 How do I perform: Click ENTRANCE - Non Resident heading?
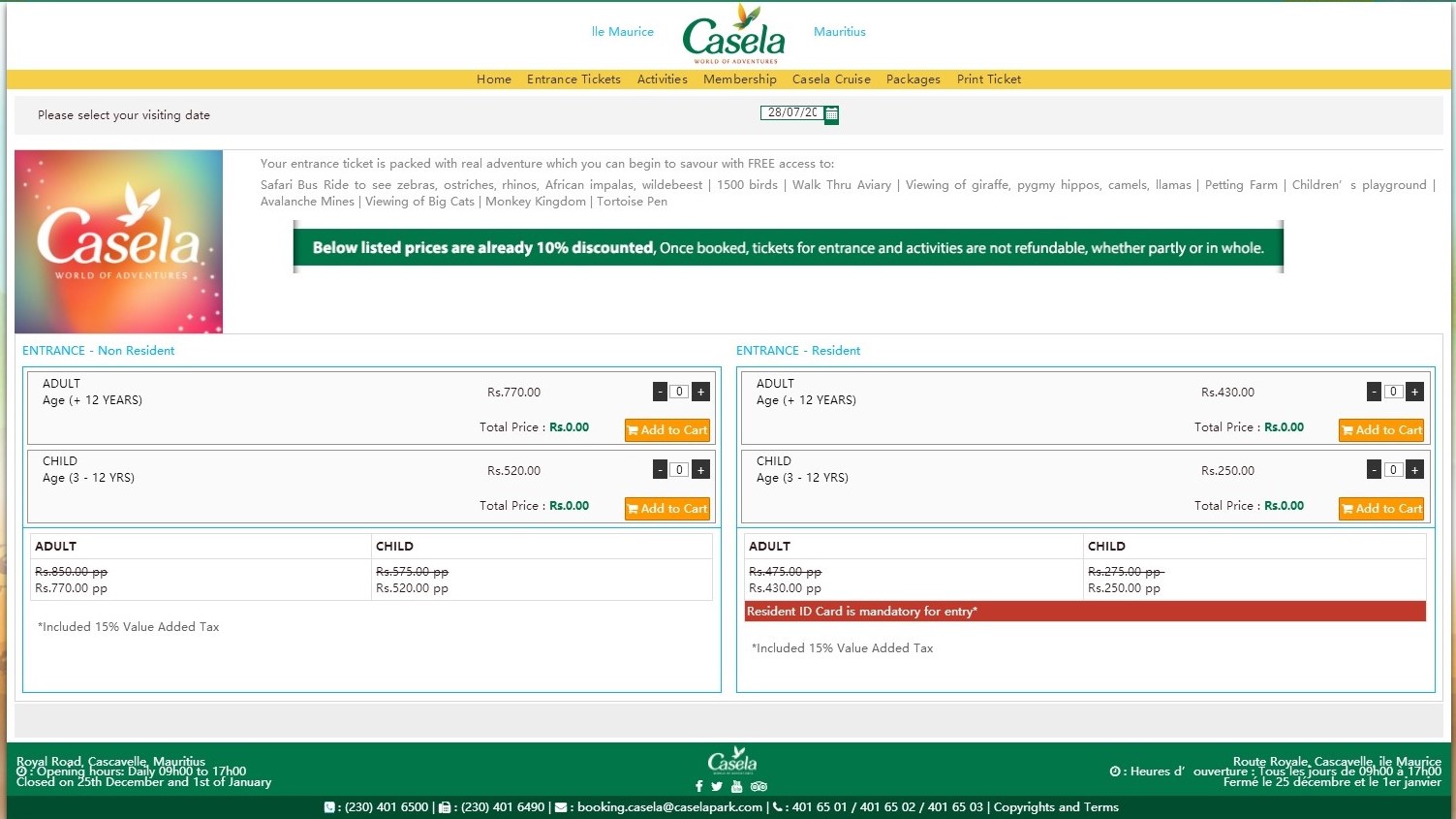click(x=98, y=351)
